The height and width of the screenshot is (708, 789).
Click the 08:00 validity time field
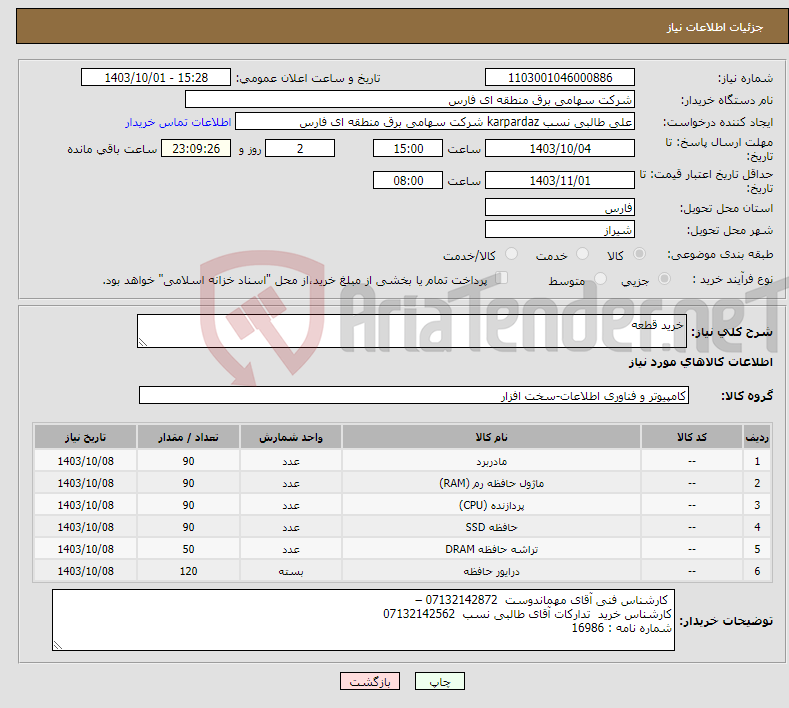[408, 180]
